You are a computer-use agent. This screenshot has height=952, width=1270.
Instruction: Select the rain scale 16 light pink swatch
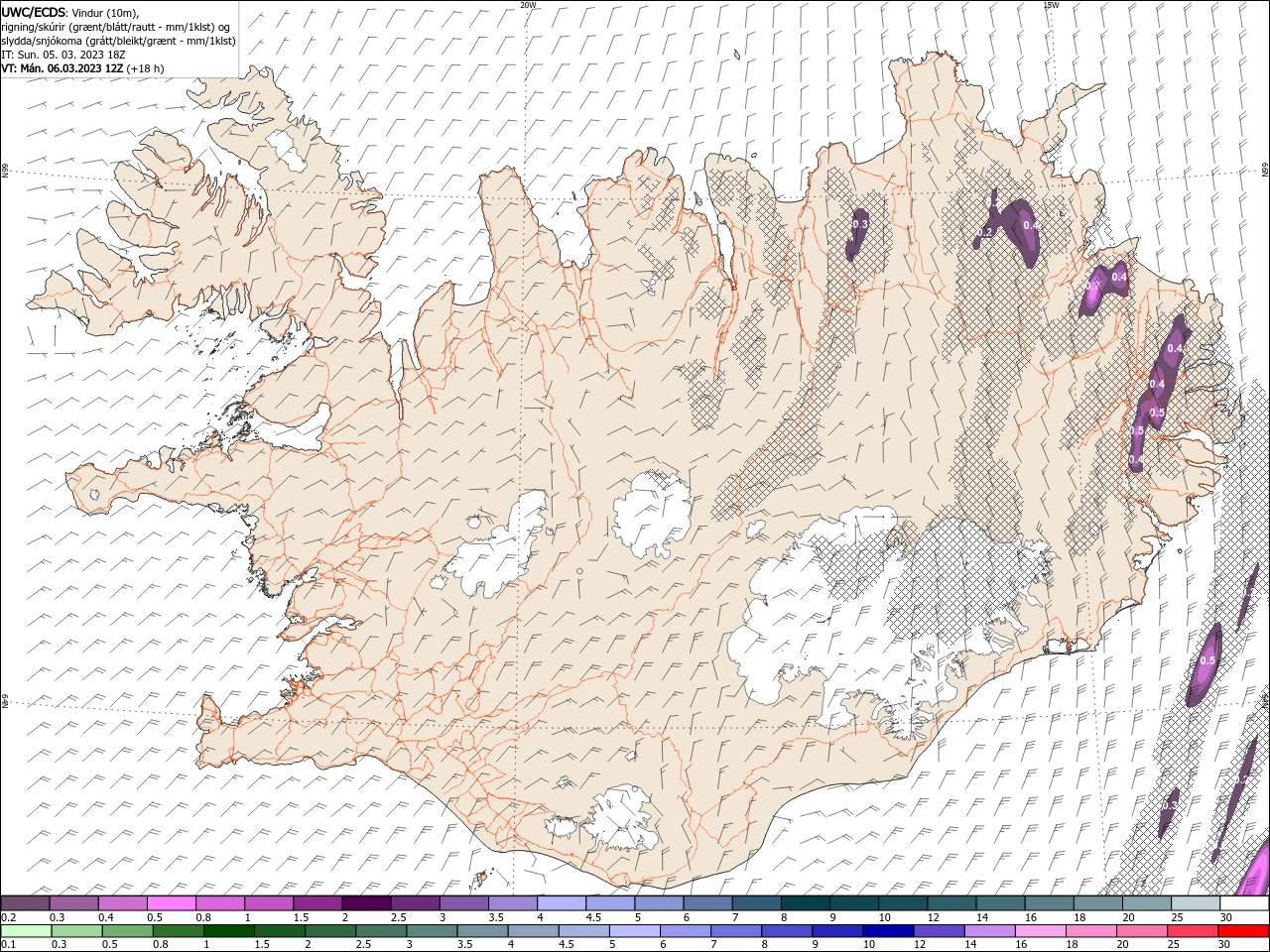tap(1040, 931)
